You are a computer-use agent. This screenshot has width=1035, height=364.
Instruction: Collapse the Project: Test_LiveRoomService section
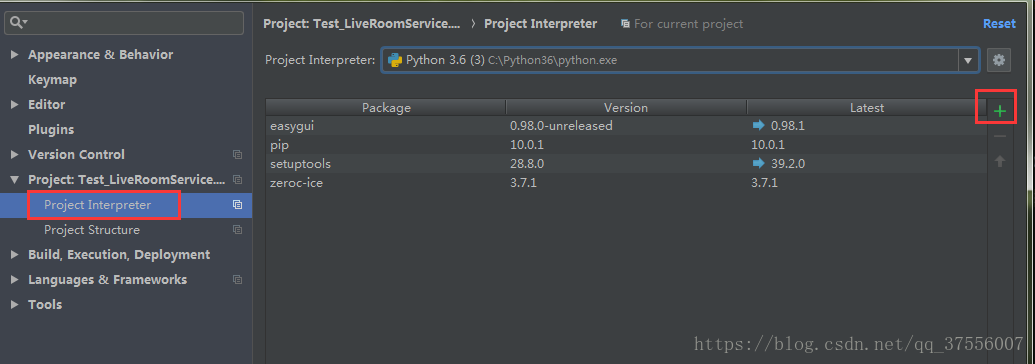[15, 180]
